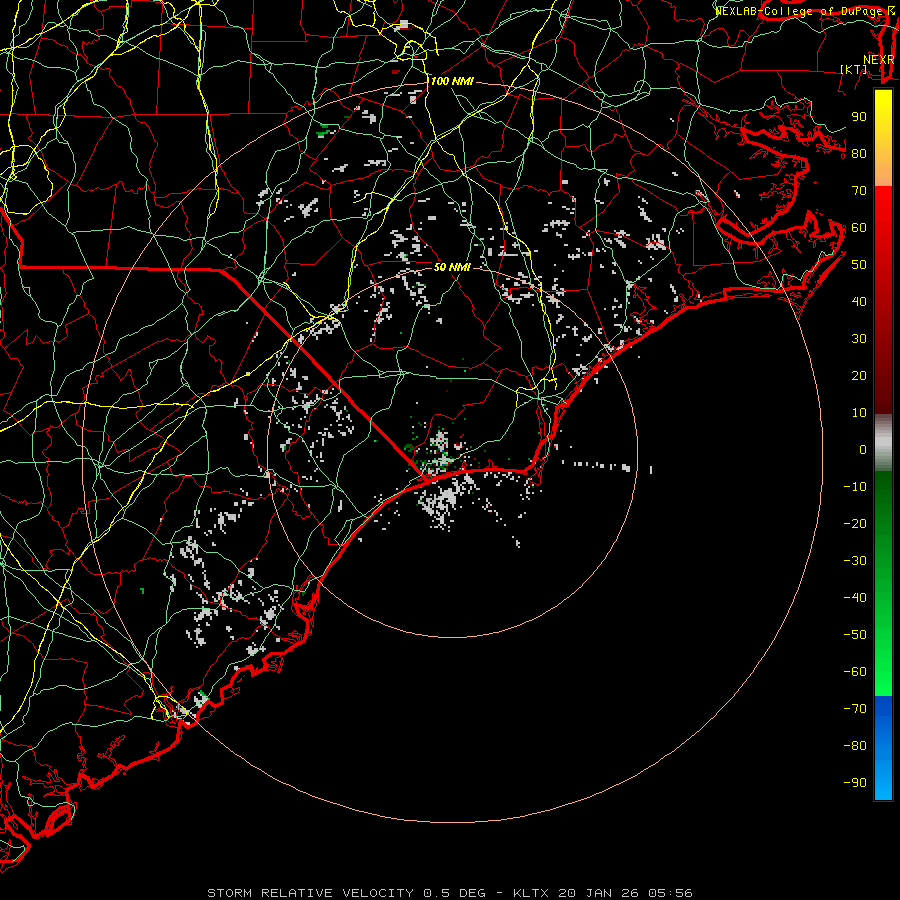The image size is (900, 900).
Task: Click the 90 value on the velocity scale
Action: pos(859,117)
